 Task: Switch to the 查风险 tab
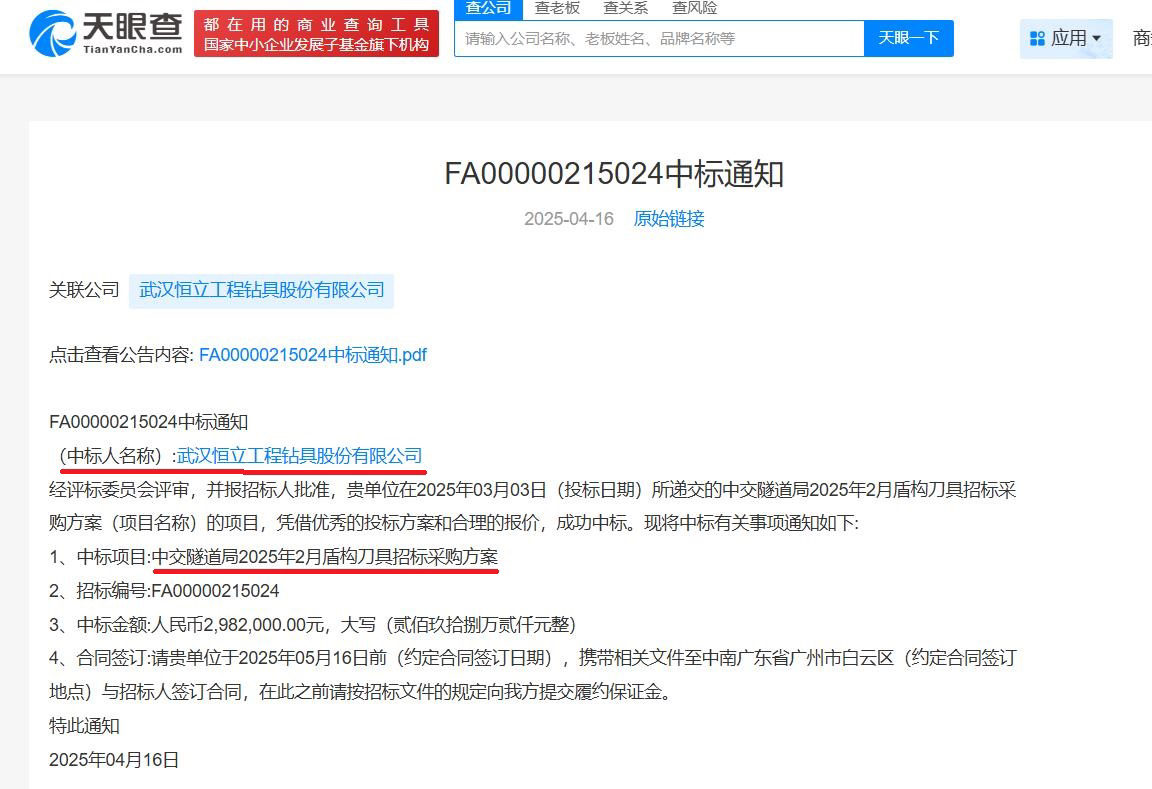click(x=694, y=9)
